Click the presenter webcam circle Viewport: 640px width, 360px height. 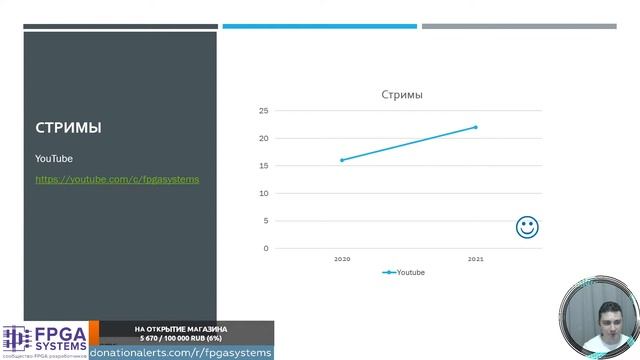[x=599, y=317]
